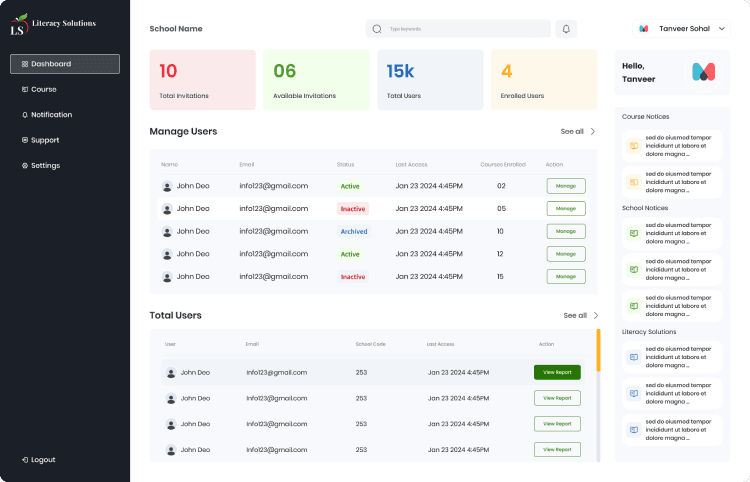
Task: Click the avatar icon beside Tanveer Sohal
Action: click(x=644, y=29)
